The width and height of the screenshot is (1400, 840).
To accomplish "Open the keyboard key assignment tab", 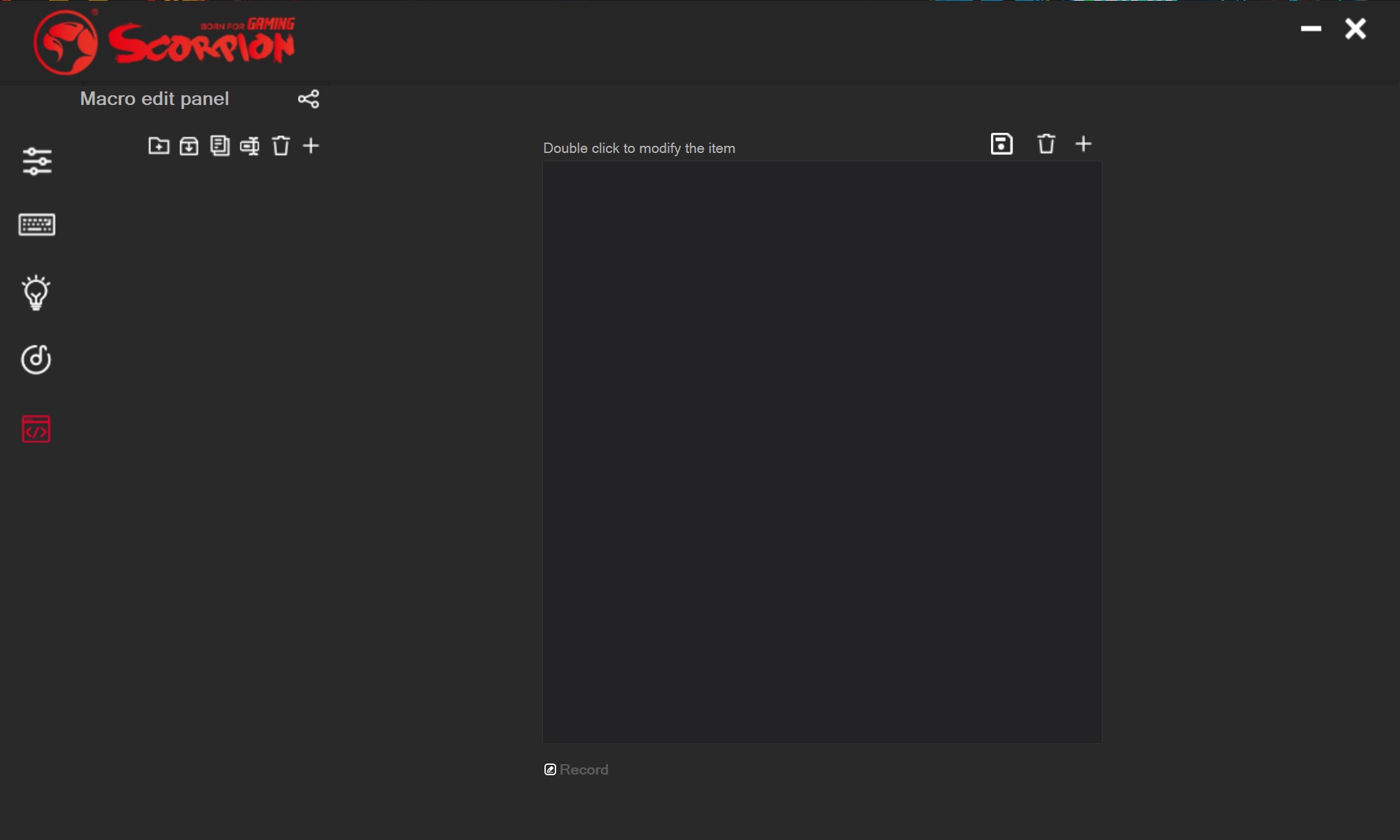I will (x=37, y=224).
